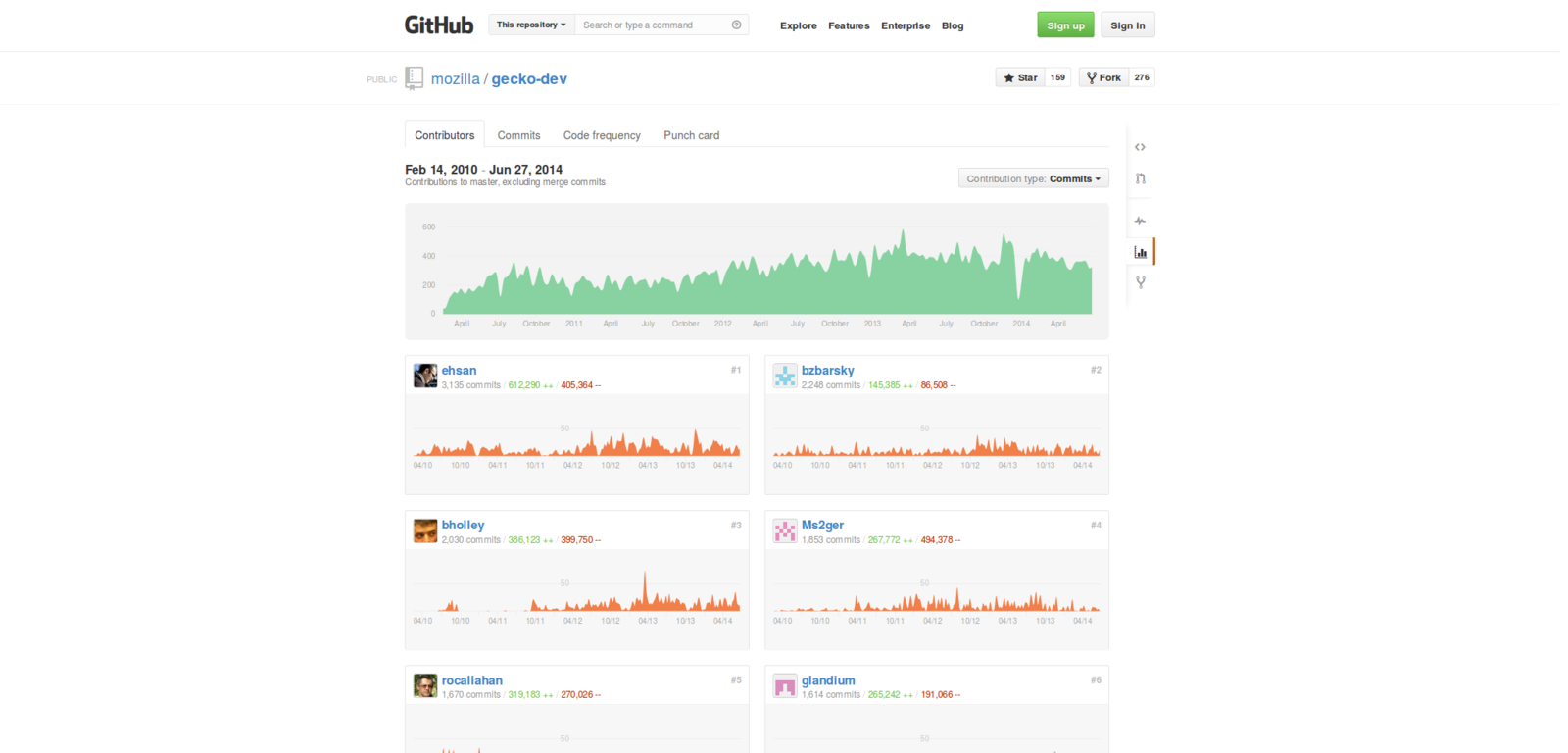Click the search help question mark icon
The image size is (1568, 753).
736,25
